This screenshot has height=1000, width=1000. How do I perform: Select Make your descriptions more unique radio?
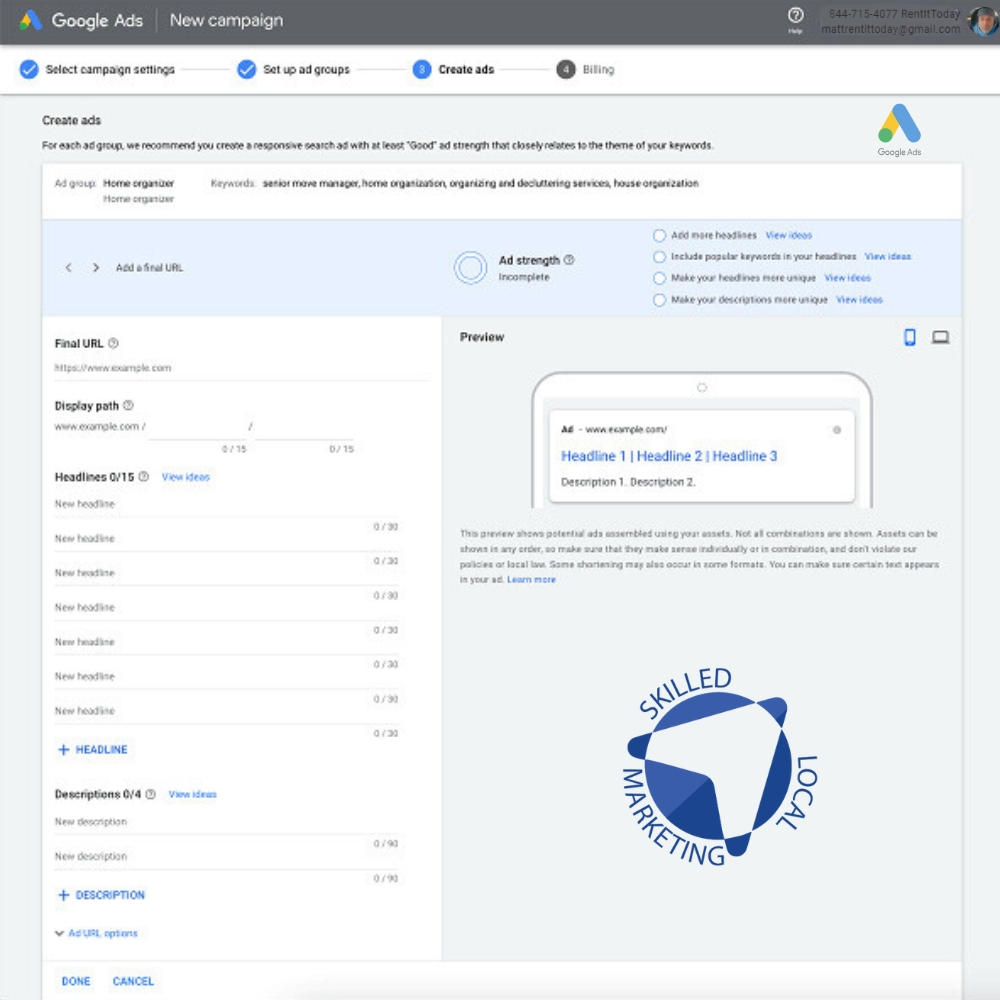coord(659,300)
